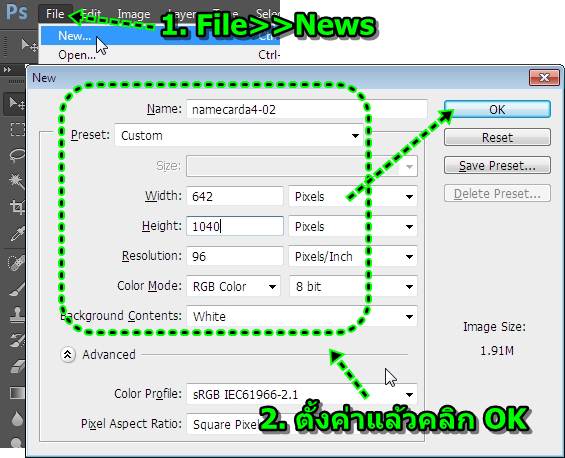Select the Magic Wand tool
565x458 pixels.
[17, 181]
